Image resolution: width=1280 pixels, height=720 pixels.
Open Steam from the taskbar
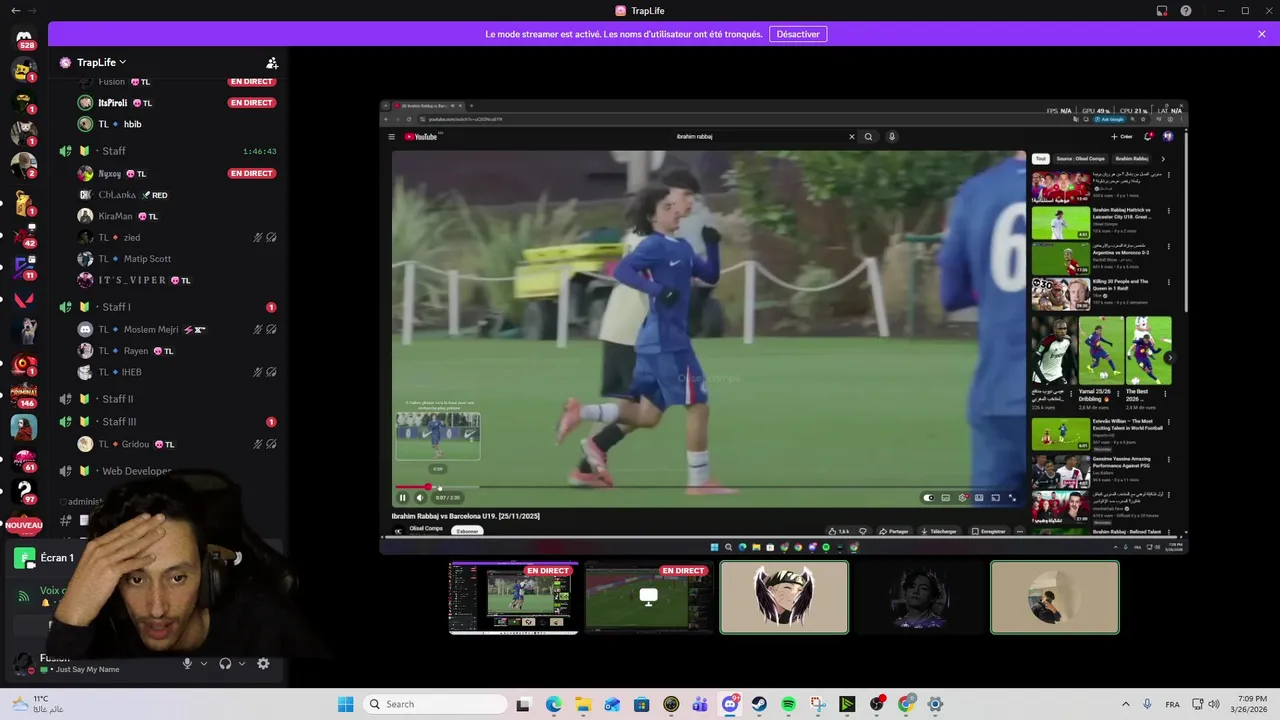759,704
